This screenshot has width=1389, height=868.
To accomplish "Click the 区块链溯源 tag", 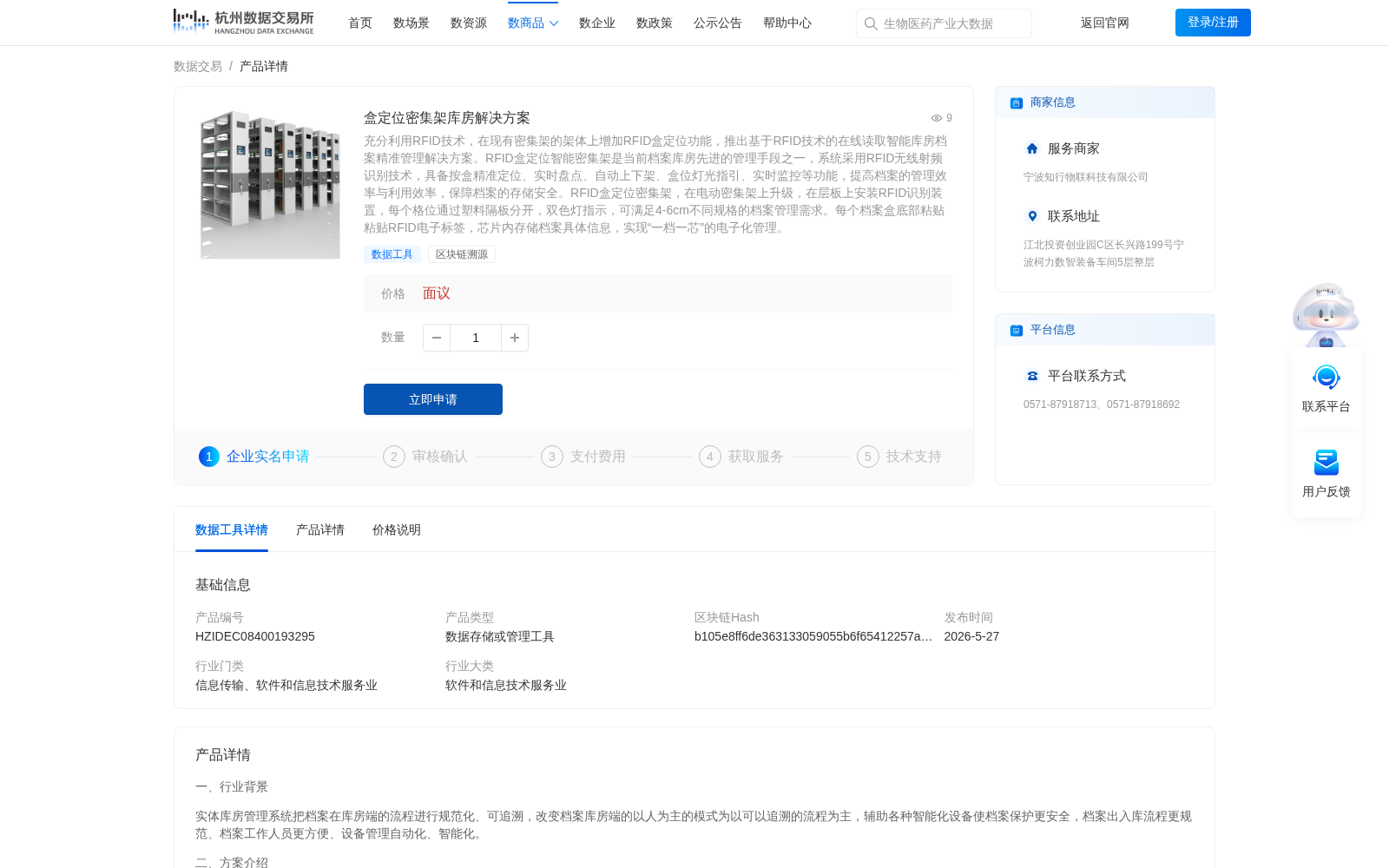I will (x=462, y=254).
